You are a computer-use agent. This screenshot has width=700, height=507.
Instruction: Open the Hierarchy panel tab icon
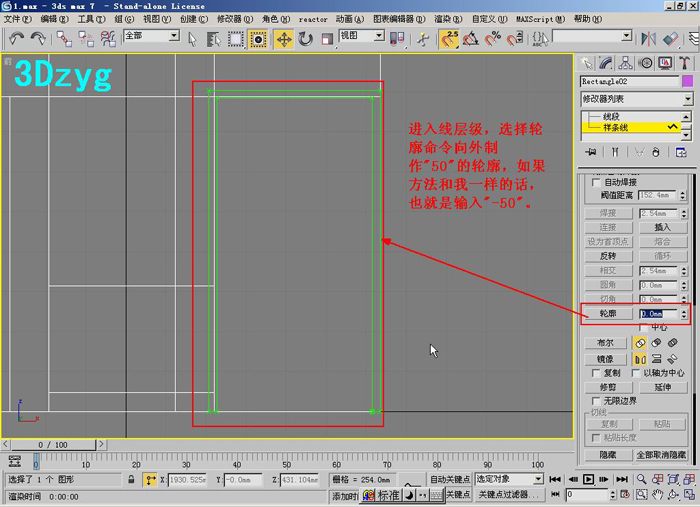point(625,63)
